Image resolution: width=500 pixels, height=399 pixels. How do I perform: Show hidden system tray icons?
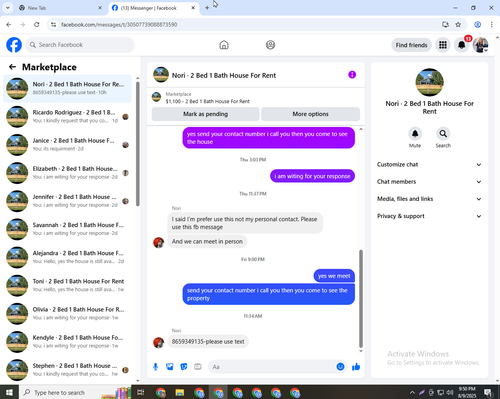point(412,392)
